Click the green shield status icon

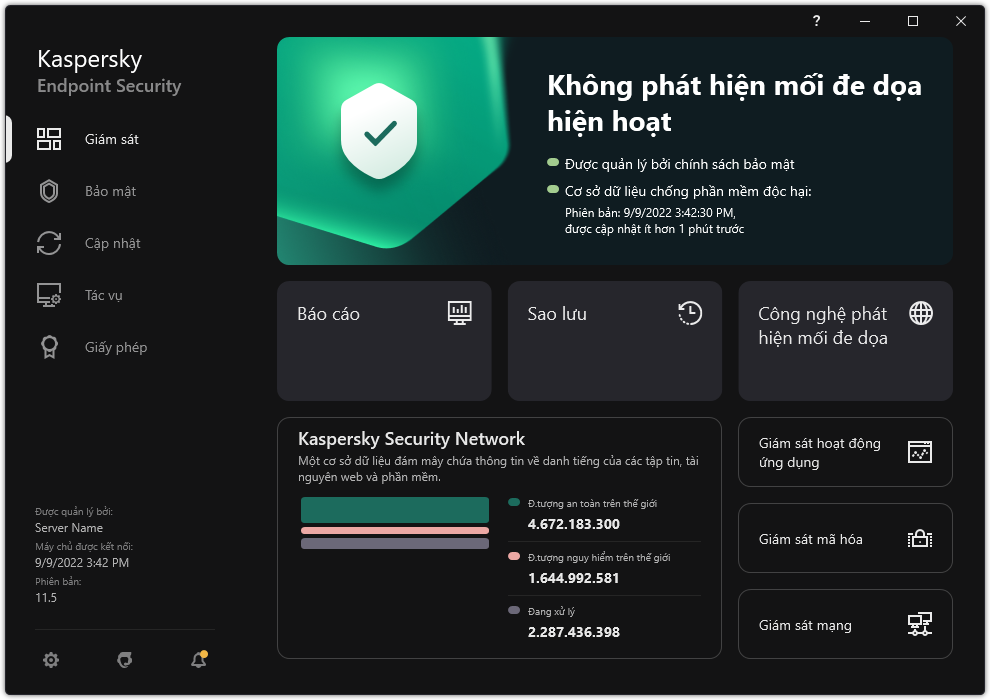[x=379, y=131]
